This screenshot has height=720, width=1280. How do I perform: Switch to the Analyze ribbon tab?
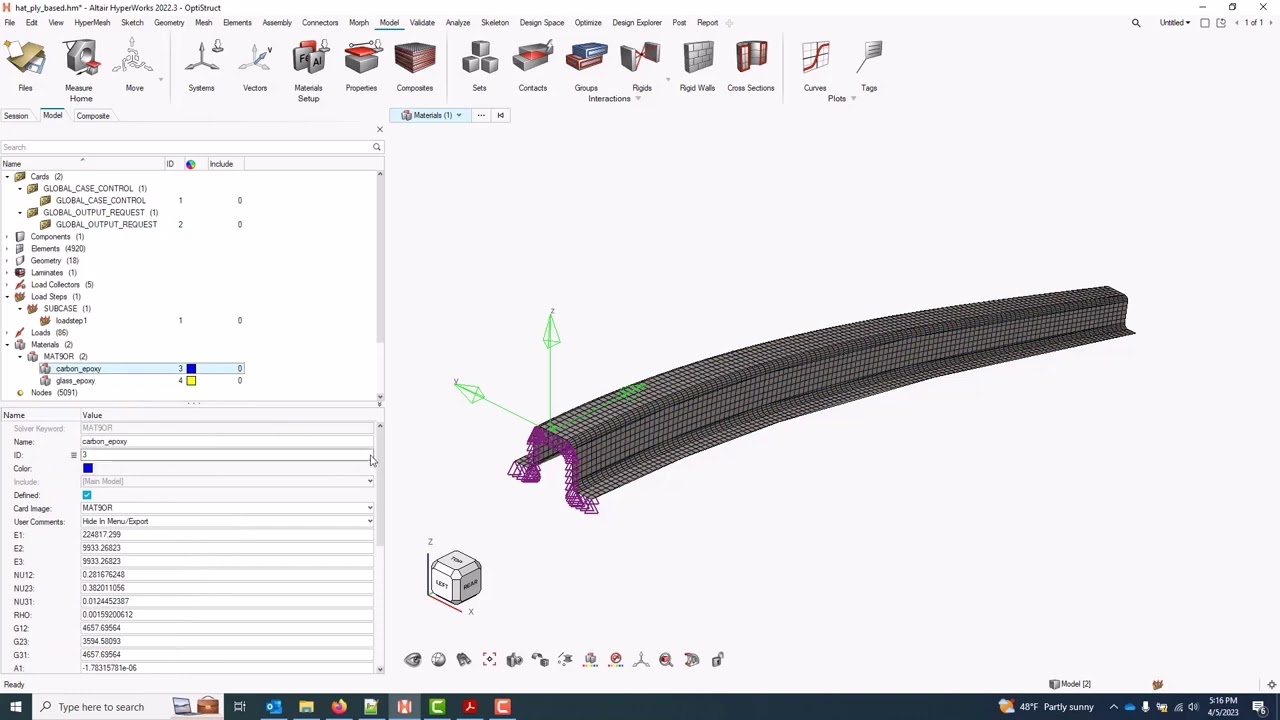click(x=457, y=22)
